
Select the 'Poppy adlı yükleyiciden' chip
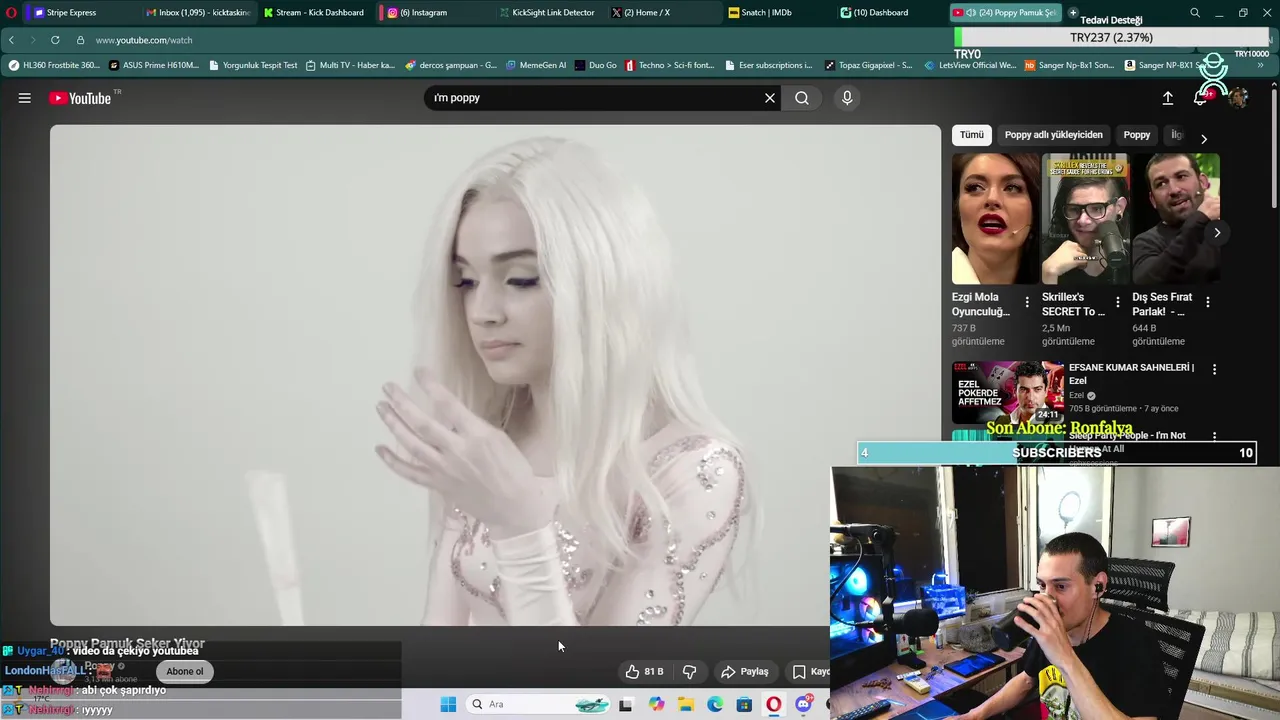click(x=1054, y=135)
